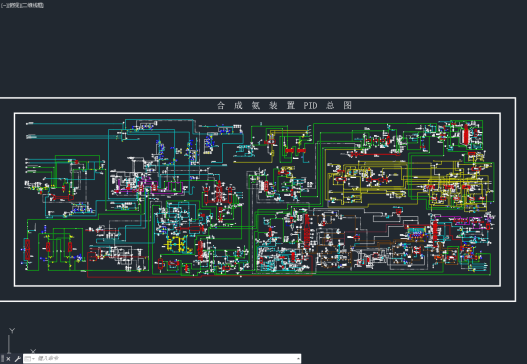Viewport: 527px width, 364px height.
Task: Open recent commands list icon
Action: [29, 359]
